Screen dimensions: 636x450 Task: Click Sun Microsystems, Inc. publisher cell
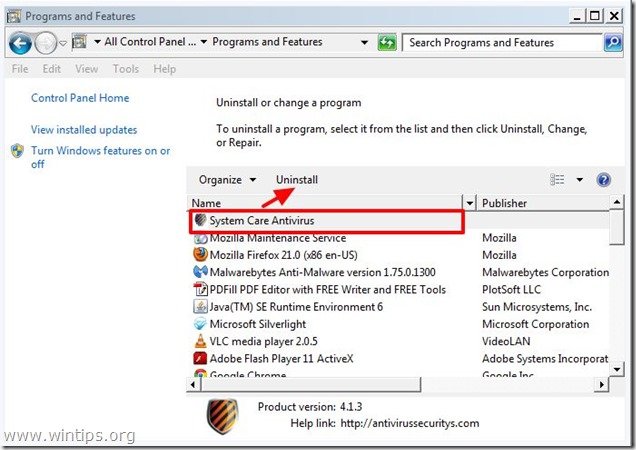click(537, 307)
